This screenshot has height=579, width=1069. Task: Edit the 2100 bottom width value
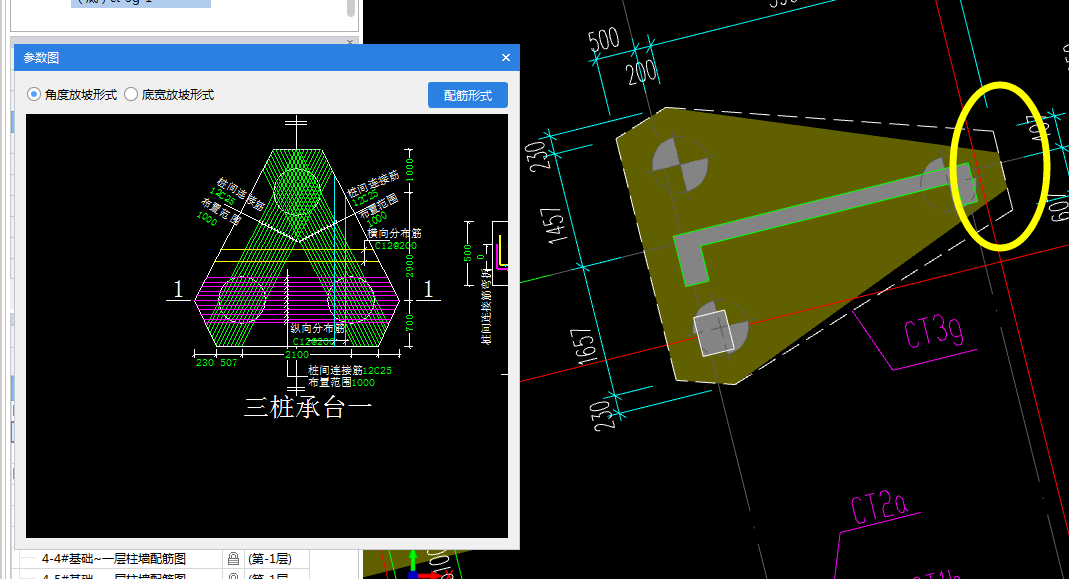tap(297, 355)
